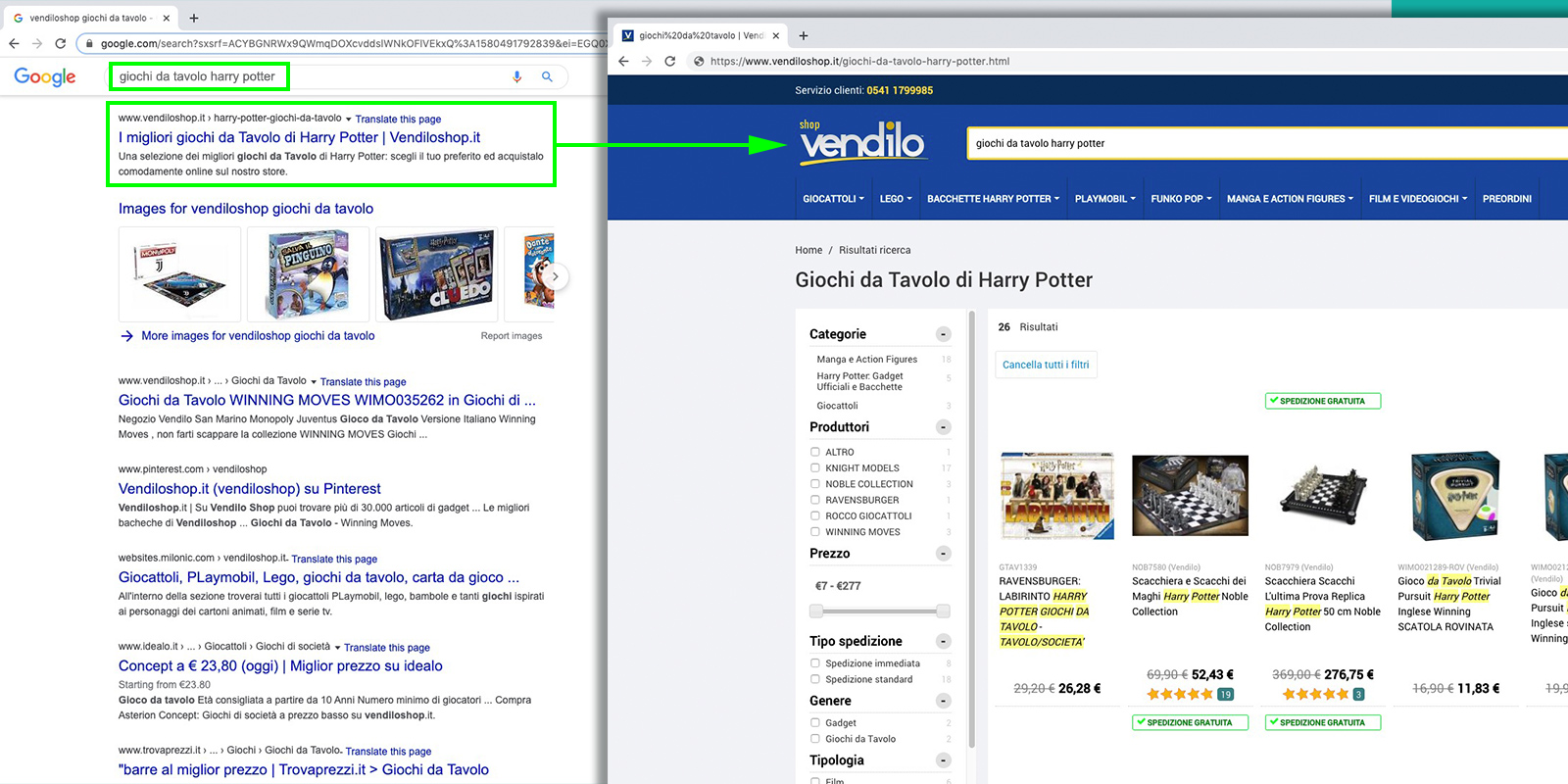Click the price range slider left handle
The width and height of the screenshot is (1568, 784).
pos(816,612)
